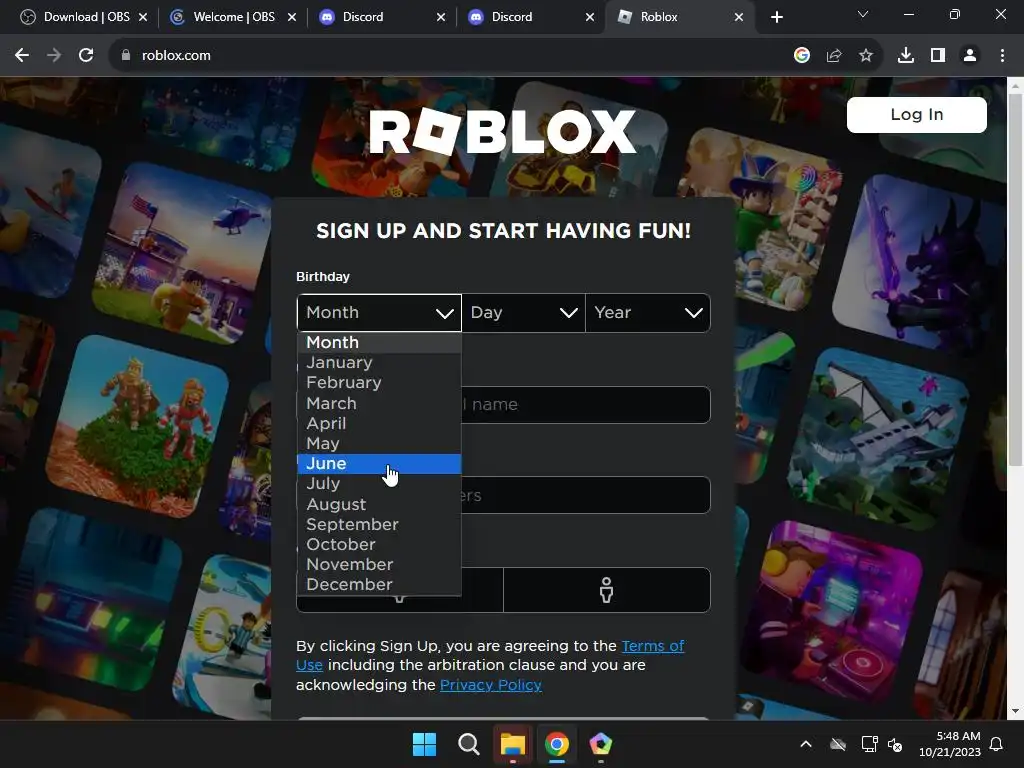Viewport: 1024px width, 768px height.
Task: Click the share page icon
Action: pyautogui.click(x=834, y=56)
